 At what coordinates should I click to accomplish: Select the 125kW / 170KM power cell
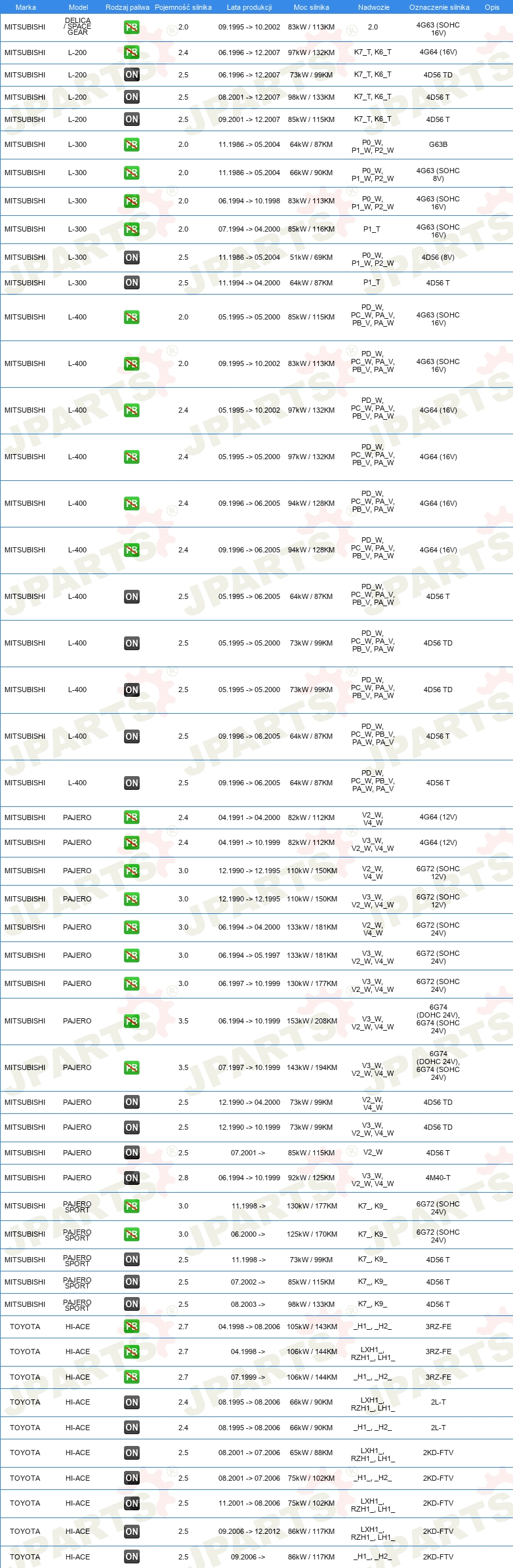click(x=312, y=1234)
